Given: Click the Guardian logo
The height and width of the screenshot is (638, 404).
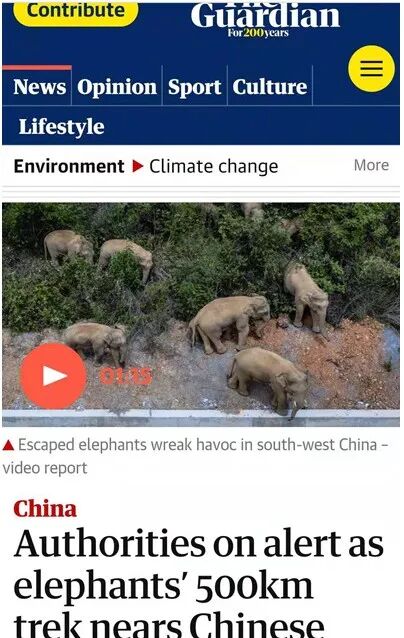Looking at the screenshot, I should [265, 17].
